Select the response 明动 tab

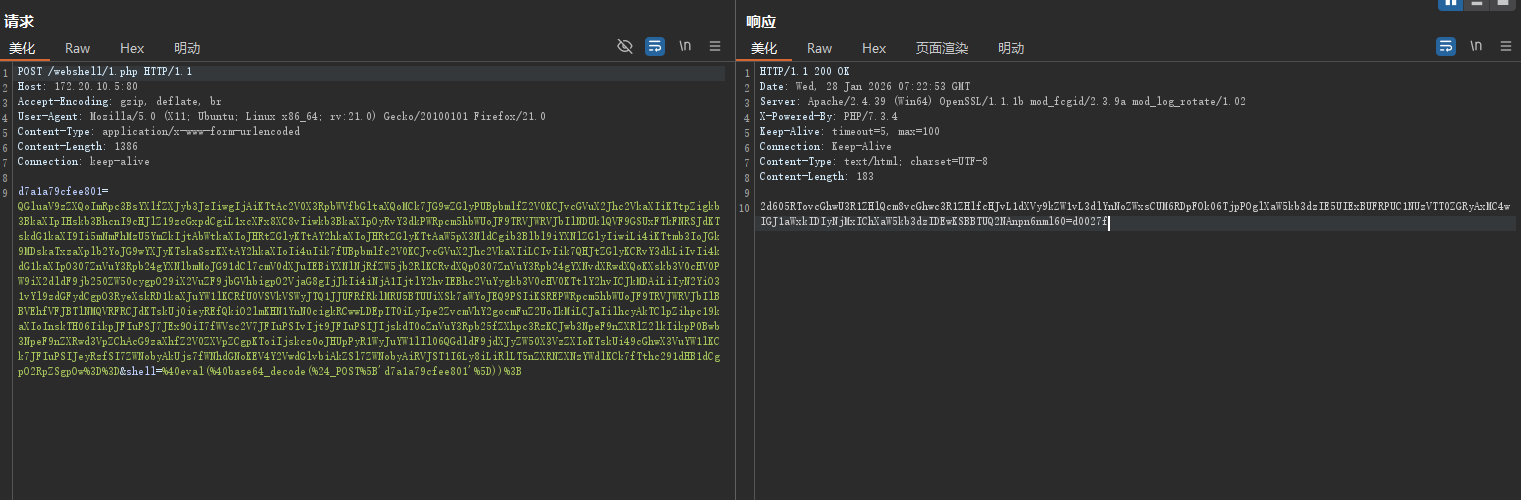(x=1011, y=48)
